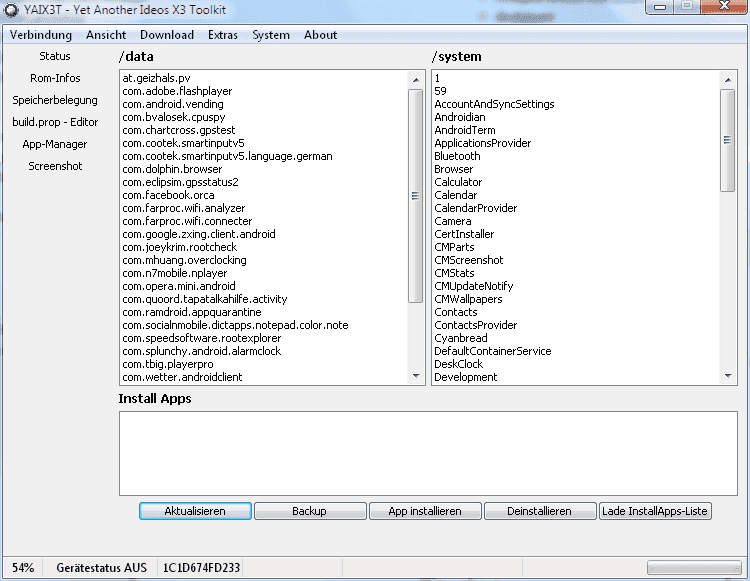Select com.joeykrim.rootcheck entry
This screenshot has width=750, height=581.
[180, 247]
